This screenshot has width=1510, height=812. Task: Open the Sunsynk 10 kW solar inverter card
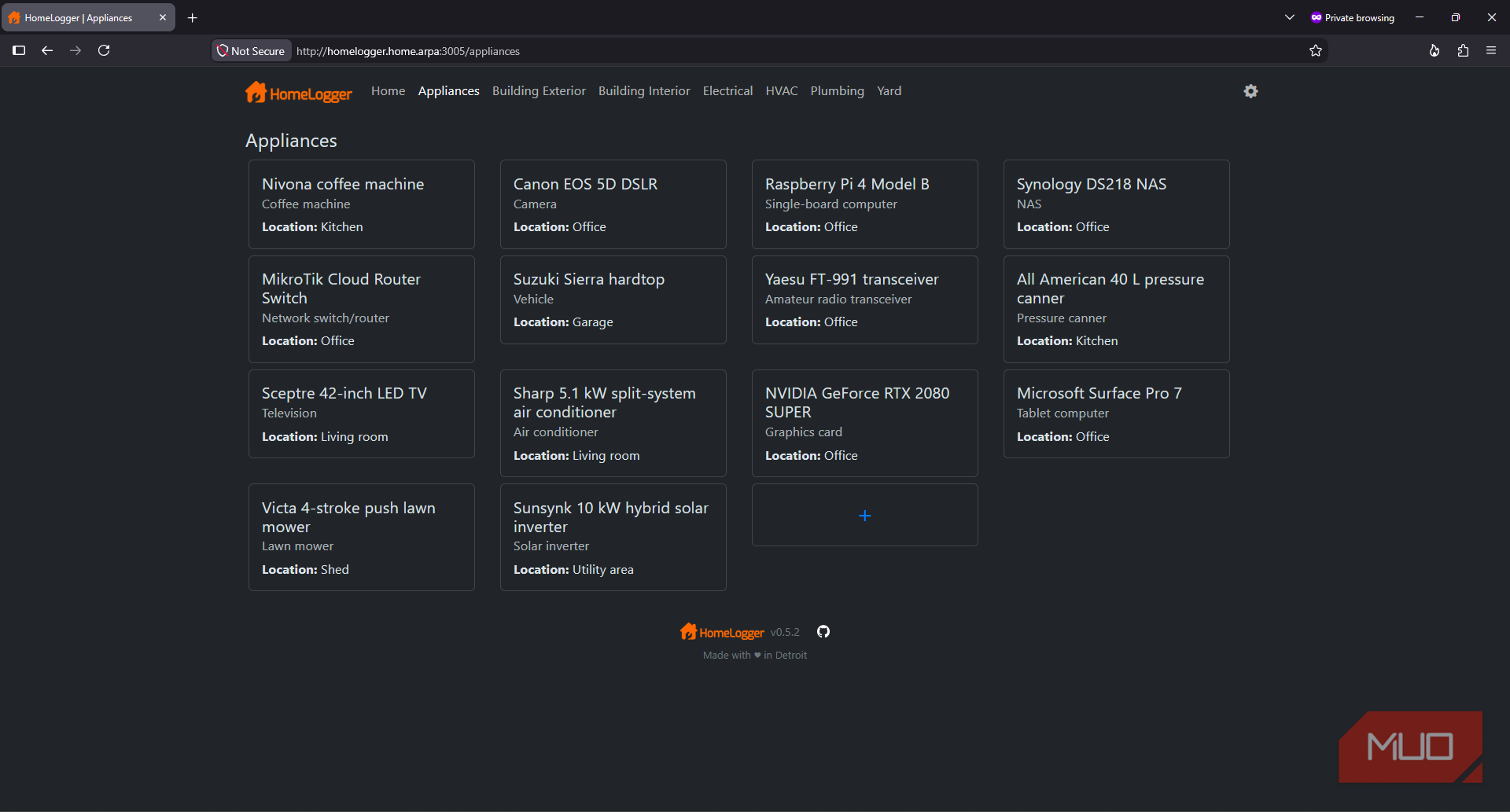613,538
